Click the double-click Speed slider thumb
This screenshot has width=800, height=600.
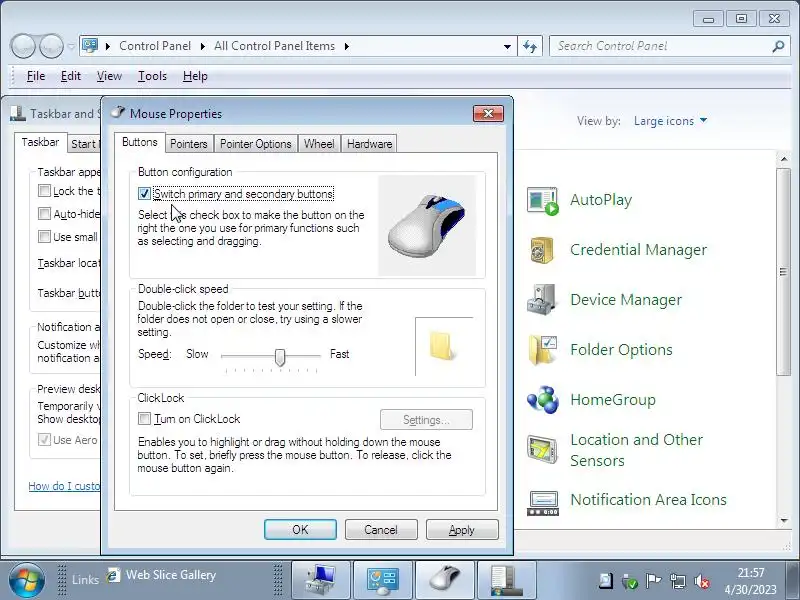pyautogui.click(x=280, y=357)
